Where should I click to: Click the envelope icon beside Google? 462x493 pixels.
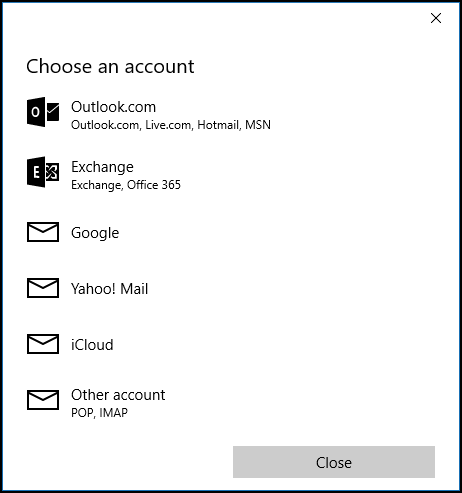click(43, 232)
